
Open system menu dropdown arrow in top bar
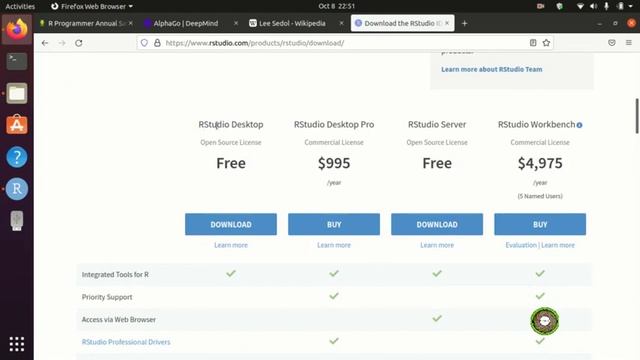click(x=631, y=6)
